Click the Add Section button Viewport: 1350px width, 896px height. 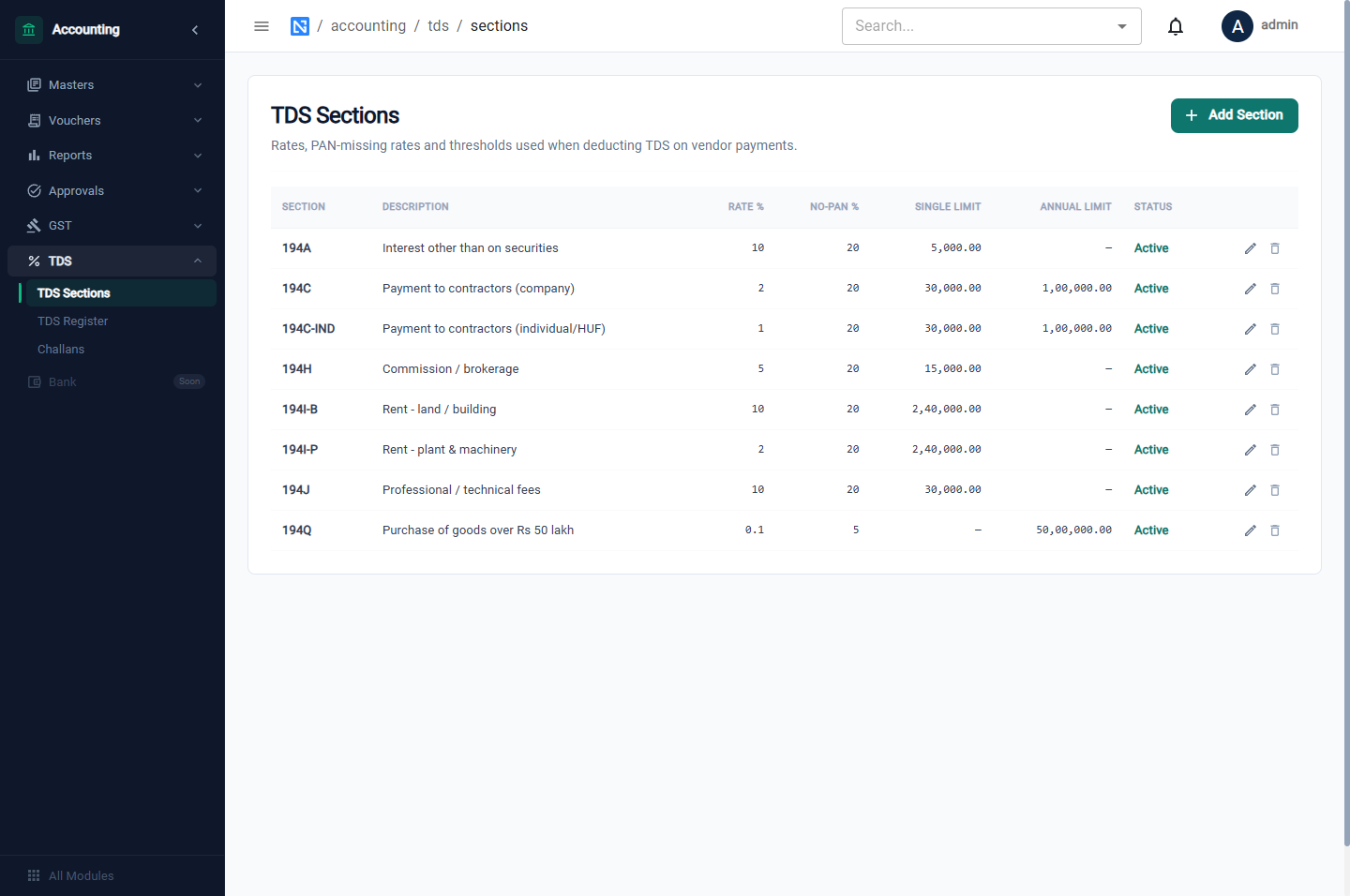click(x=1234, y=115)
